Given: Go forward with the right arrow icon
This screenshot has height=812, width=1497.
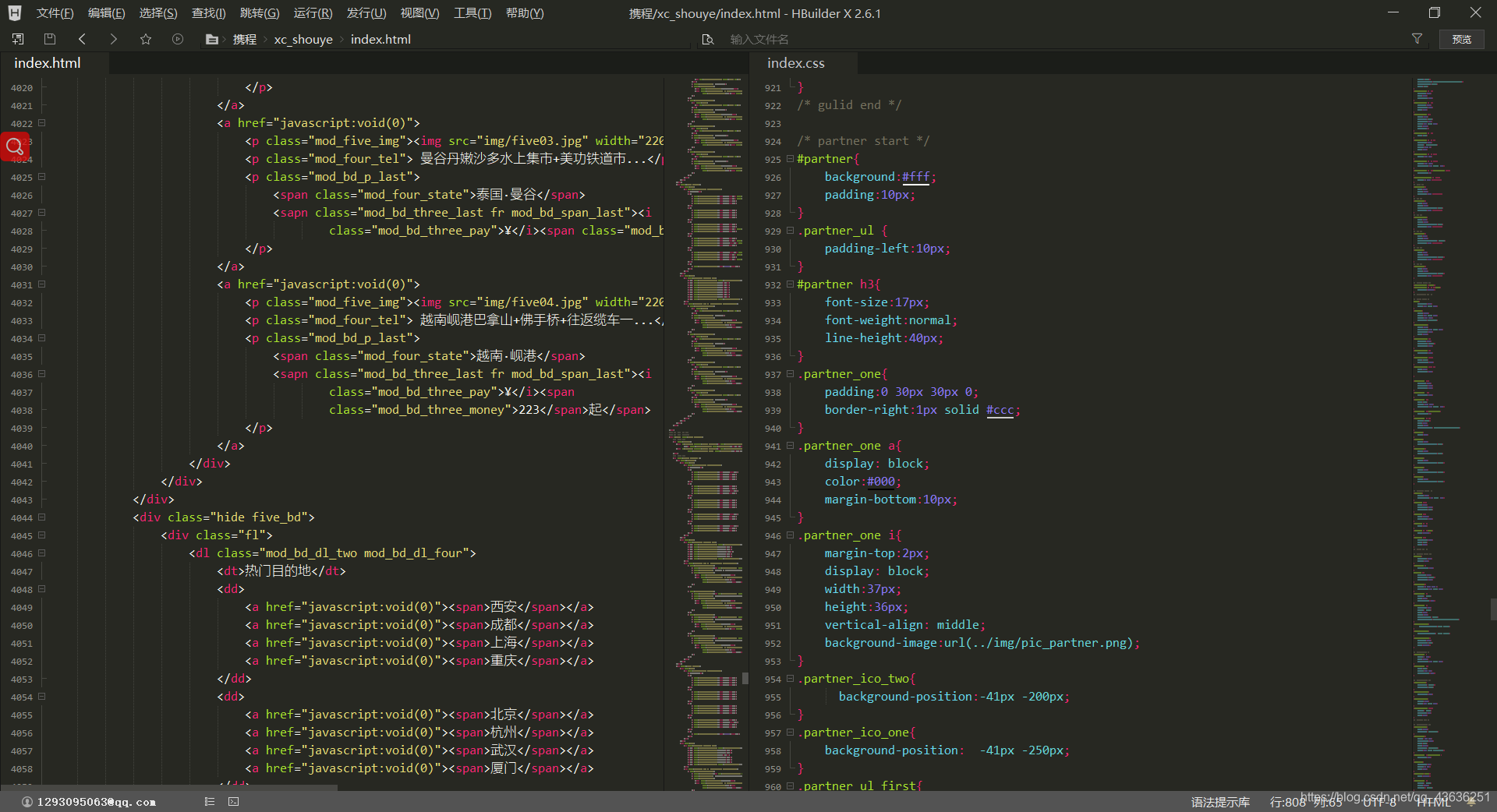Looking at the screenshot, I should [x=114, y=39].
